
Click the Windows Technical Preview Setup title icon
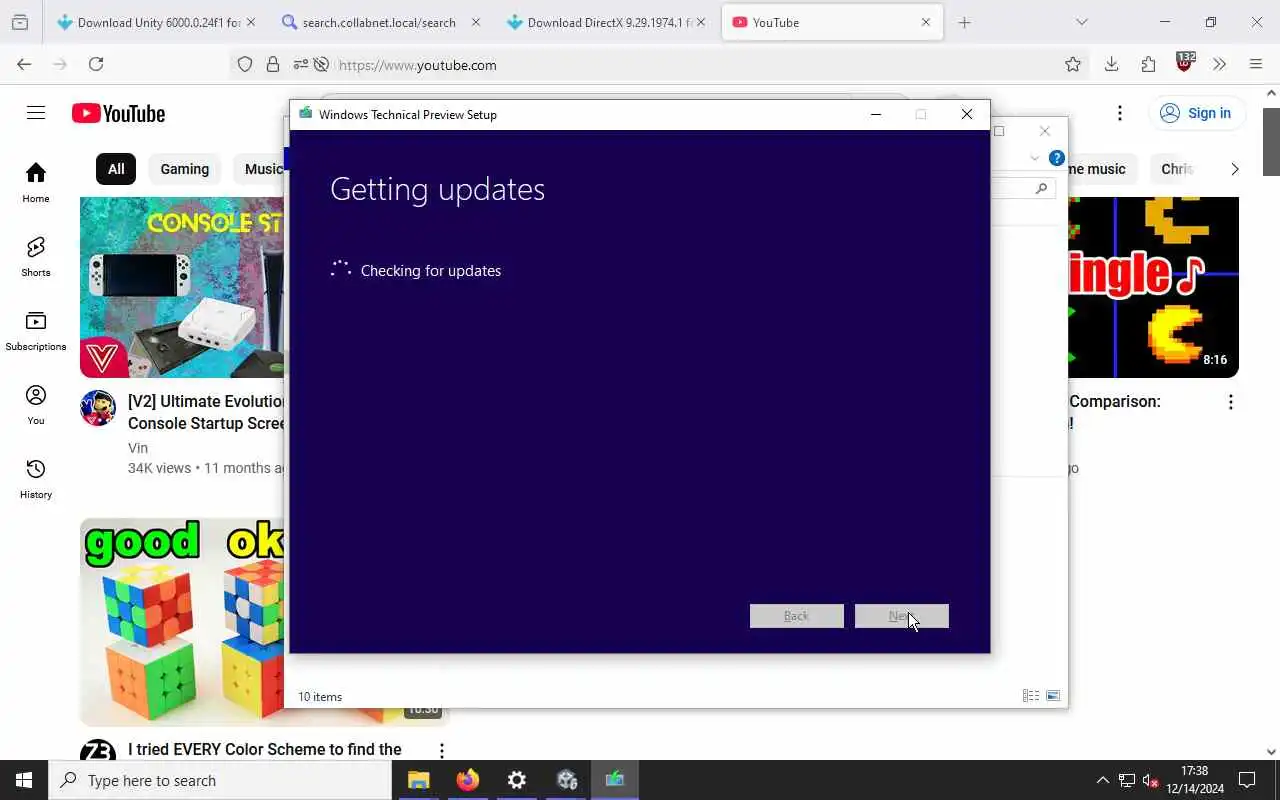305,114
